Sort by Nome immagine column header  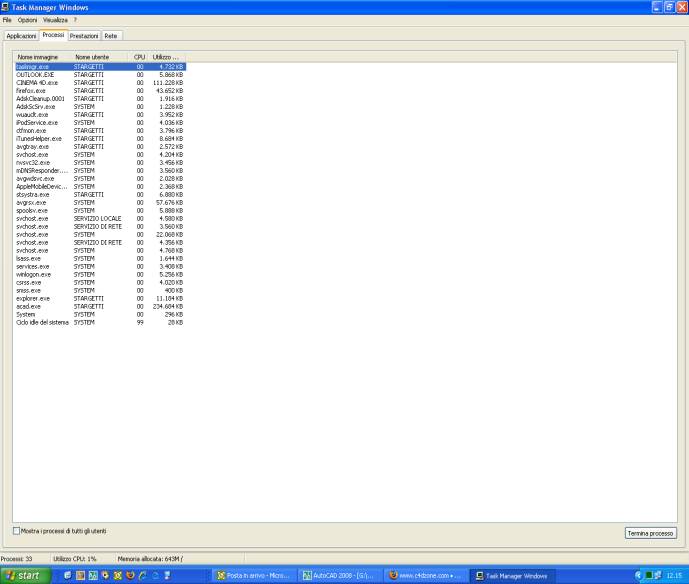pyautogui.click(x=43, y=57)
